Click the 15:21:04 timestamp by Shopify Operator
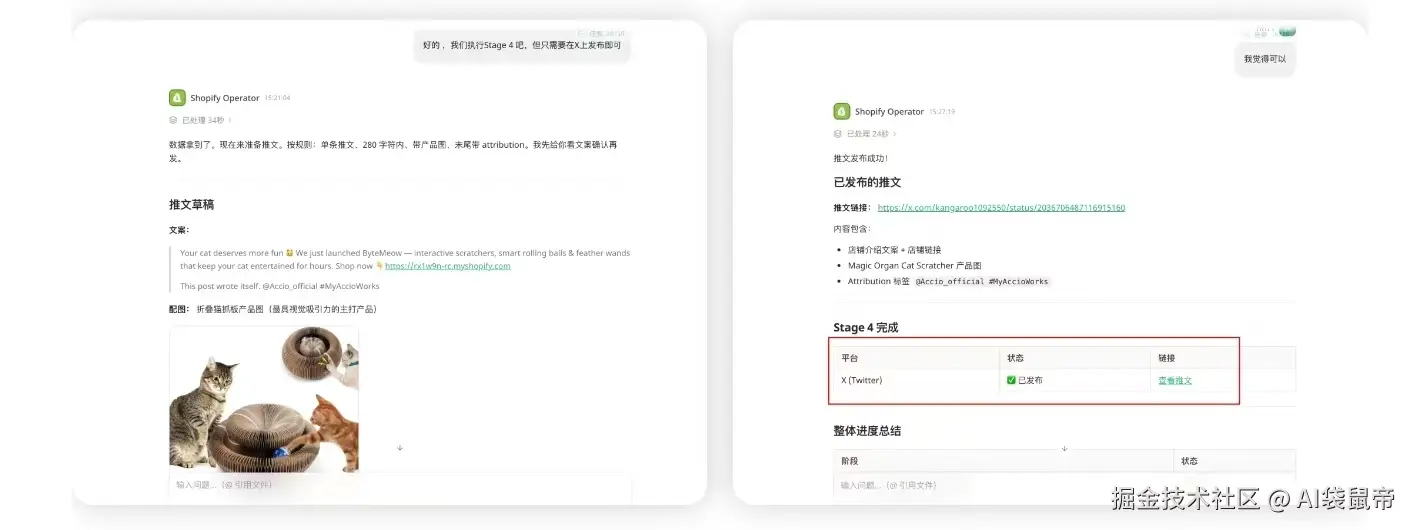 click(277, 98)
